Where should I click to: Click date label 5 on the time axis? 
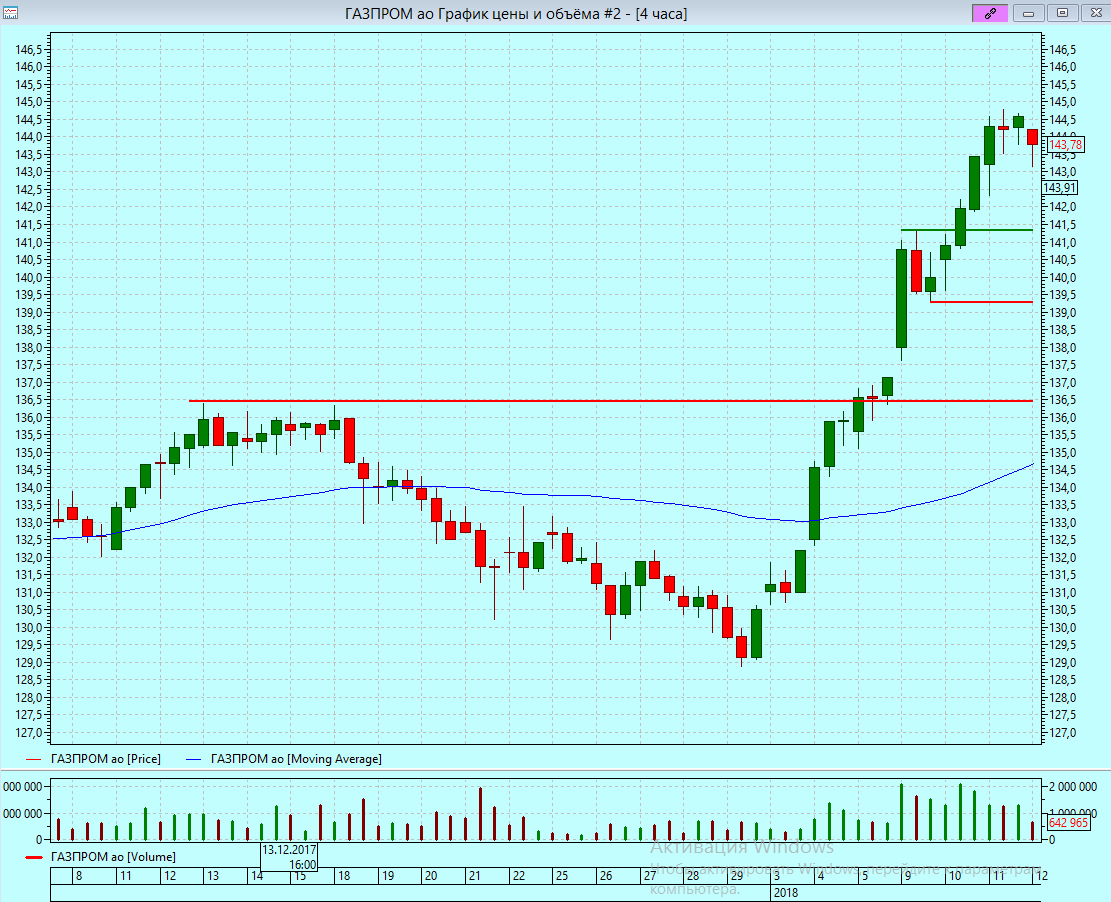[x=864, y=876]
